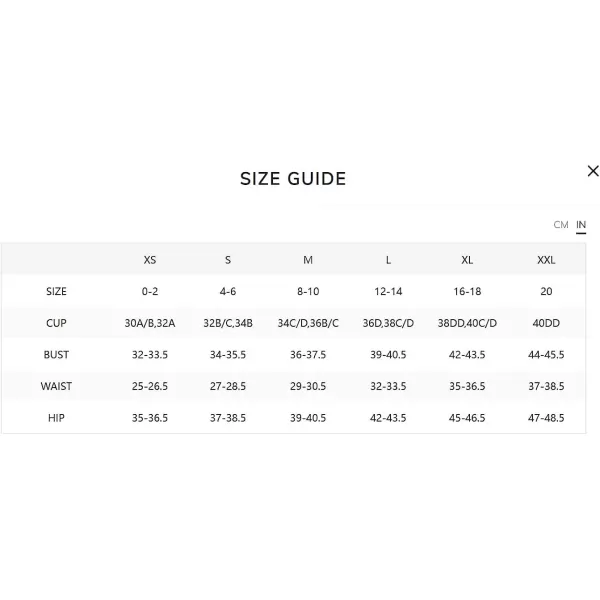Click the S column header

coord(228,260)
